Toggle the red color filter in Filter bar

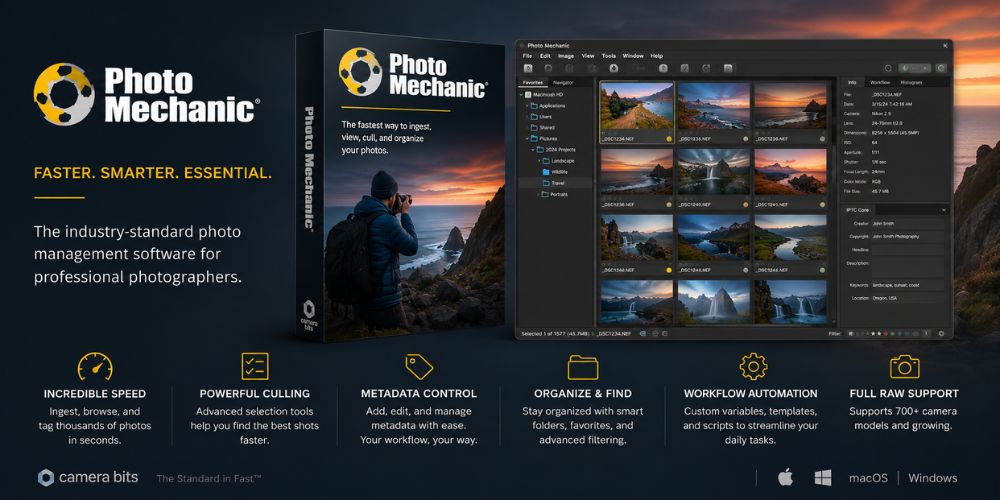[x=886, y=334]
